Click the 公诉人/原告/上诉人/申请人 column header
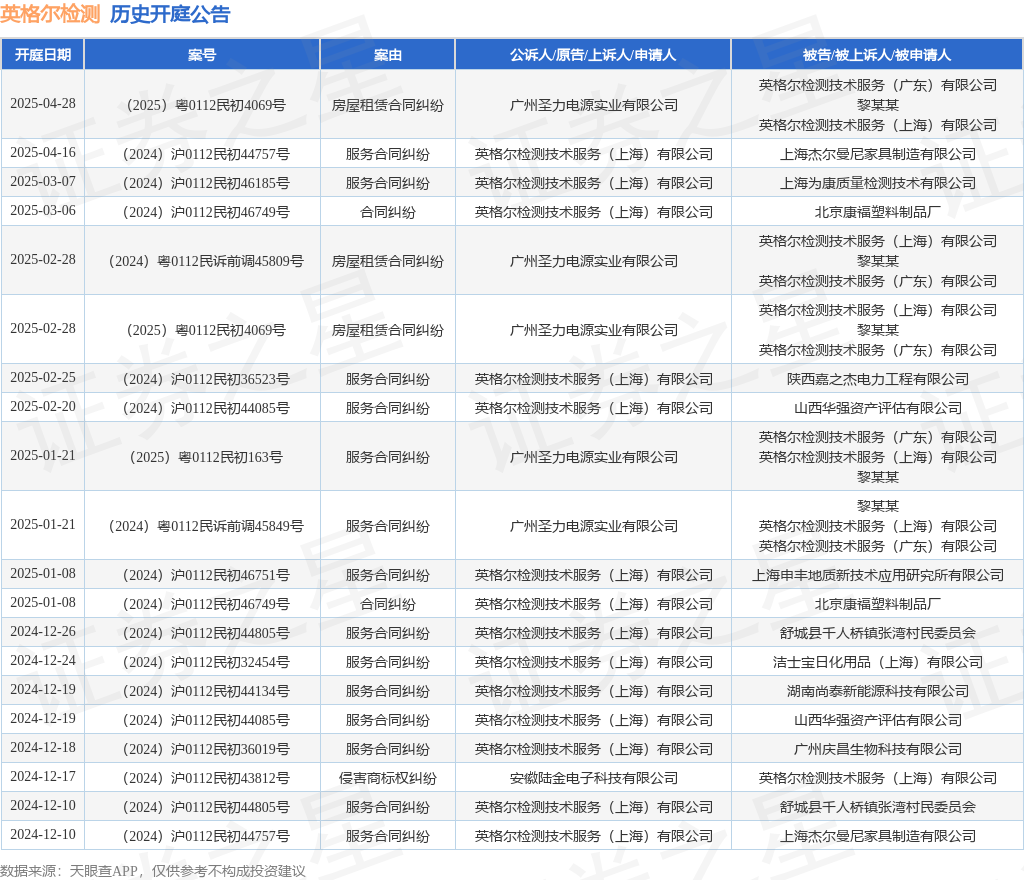The height and width of the screenshot is (880, 1024). (593, 55)
